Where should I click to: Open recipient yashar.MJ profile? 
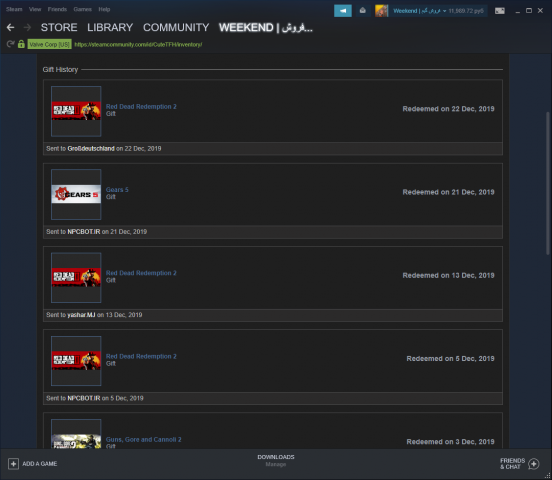tap(81, 315)
